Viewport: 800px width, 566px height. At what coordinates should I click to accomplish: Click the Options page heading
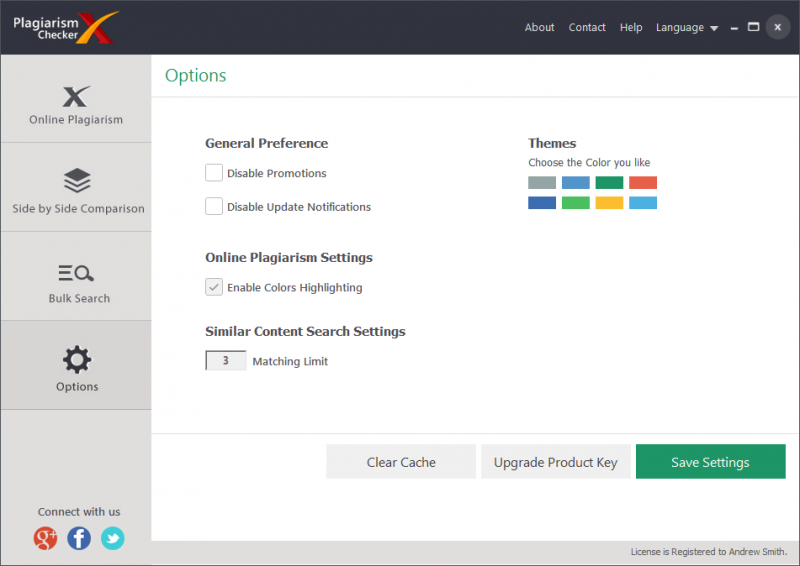195,76
